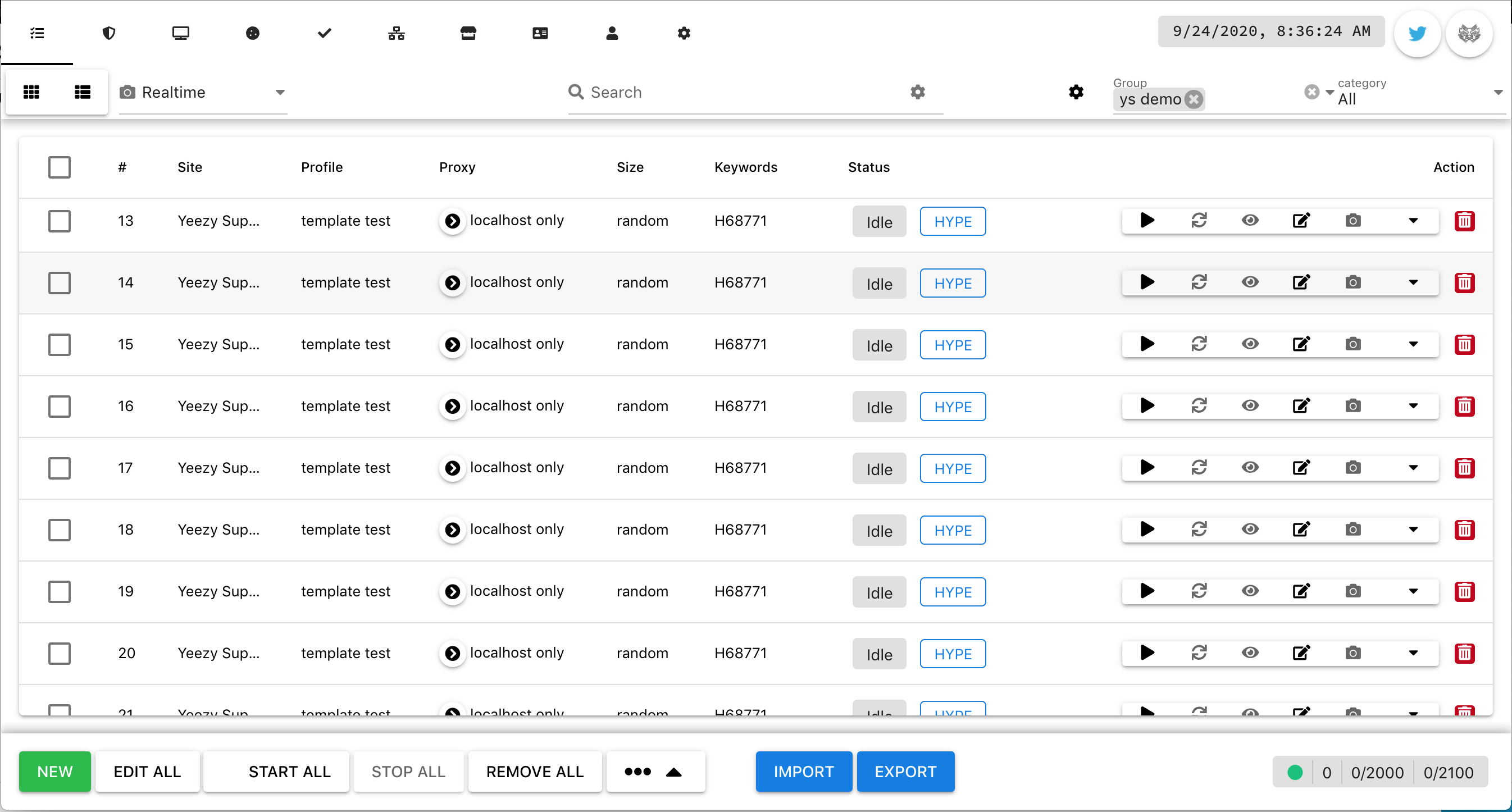Open the Twitter bird icon

[x=1417, y=34]
